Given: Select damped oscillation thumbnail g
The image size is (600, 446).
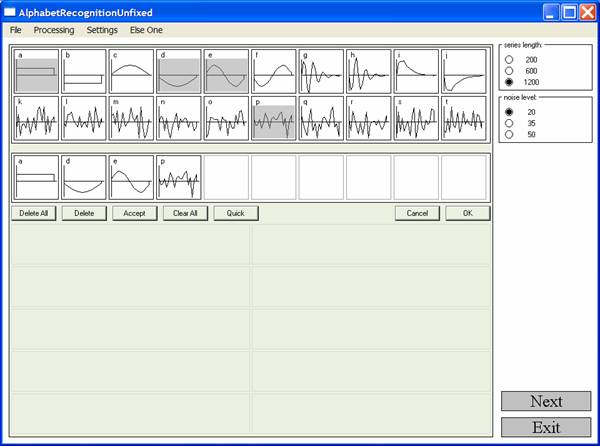Looking at the screenshot, I should 321,71.
